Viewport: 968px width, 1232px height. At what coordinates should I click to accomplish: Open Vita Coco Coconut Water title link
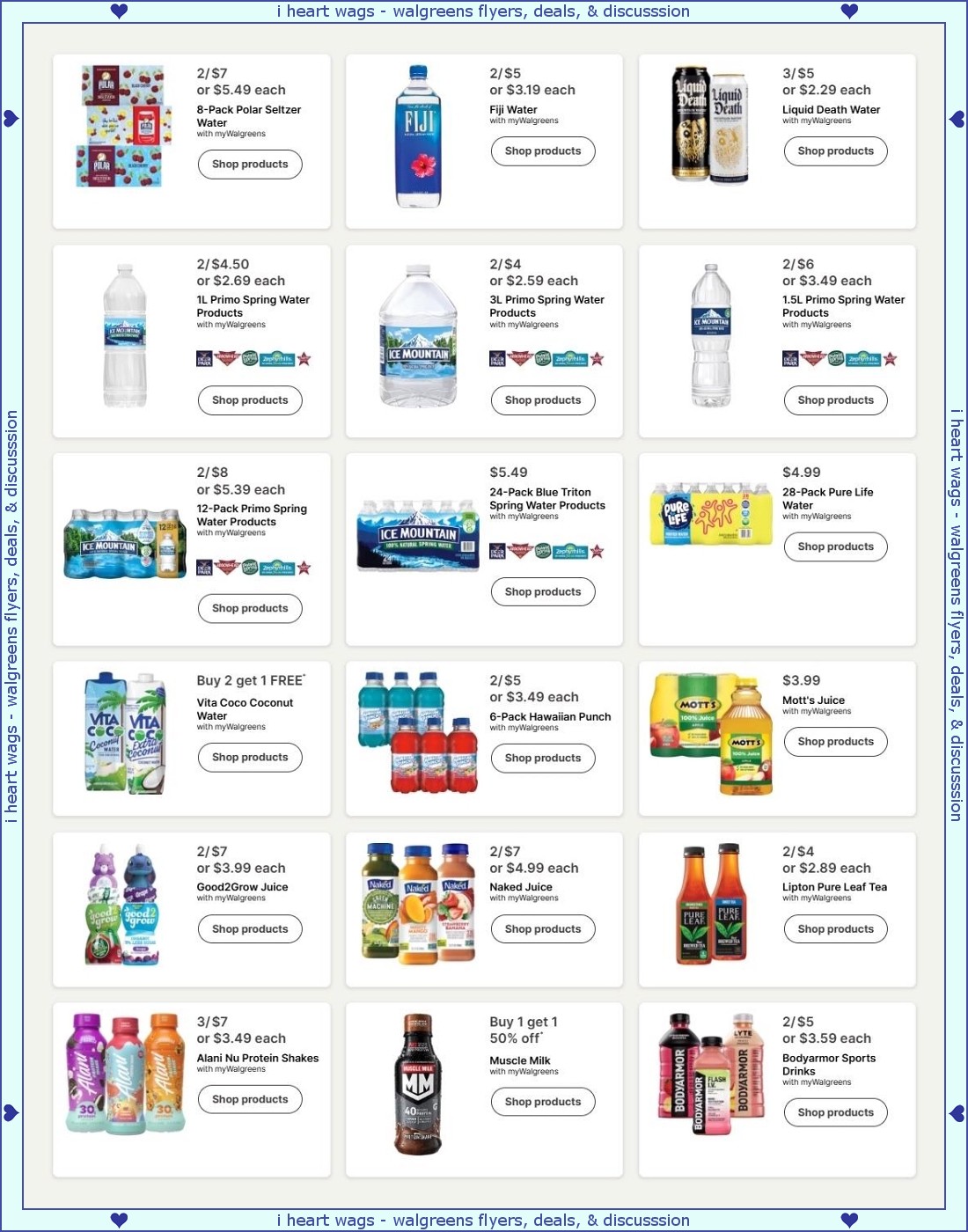pos(245,709)
